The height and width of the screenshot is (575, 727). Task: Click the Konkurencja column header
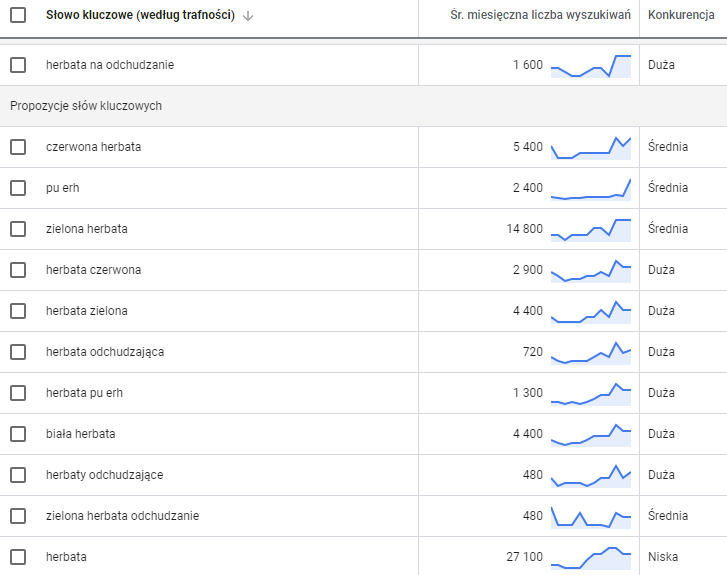(x=681, y=15)
